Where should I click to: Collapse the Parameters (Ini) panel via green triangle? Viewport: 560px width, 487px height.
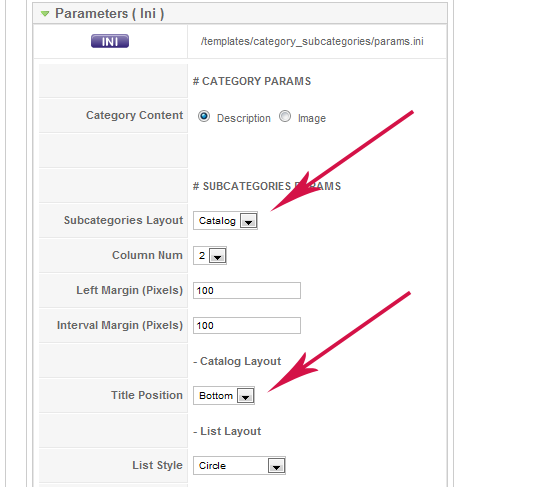[x=45, y=14]
